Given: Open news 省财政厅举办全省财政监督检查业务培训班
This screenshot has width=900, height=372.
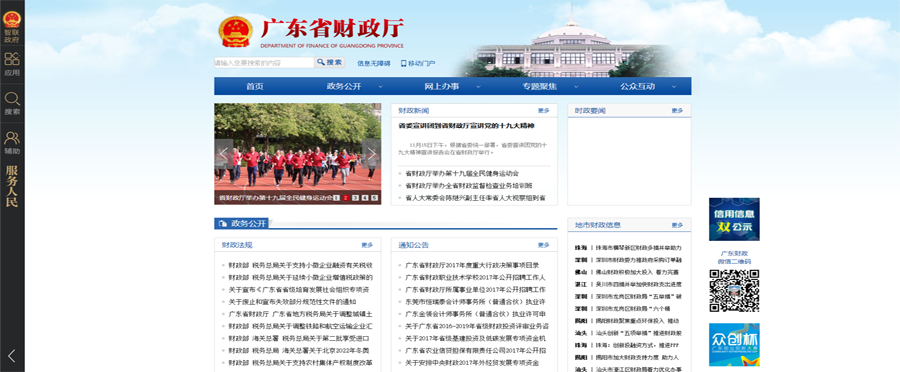Looking at the screenshot, I should click(469, 185).
